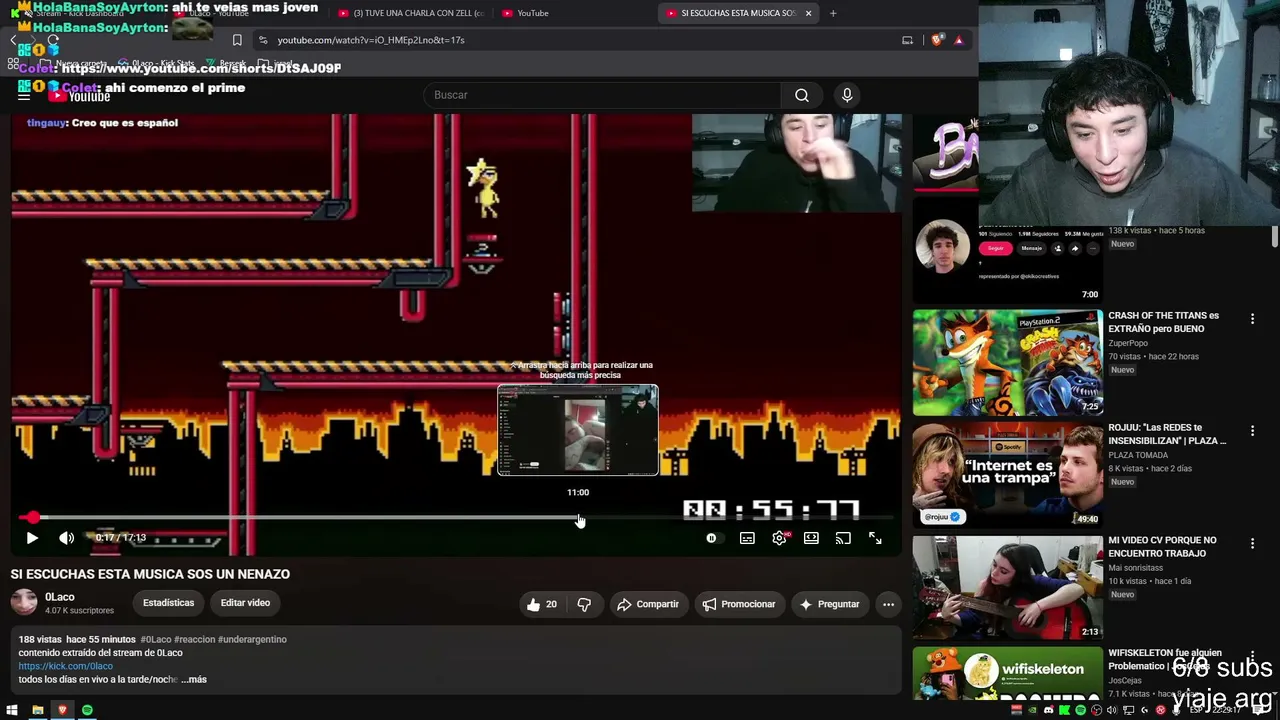The height and width of the screenshot is (720, 1280).
Task: Open the 0Laco channel avatar
Action: [24, 602]
